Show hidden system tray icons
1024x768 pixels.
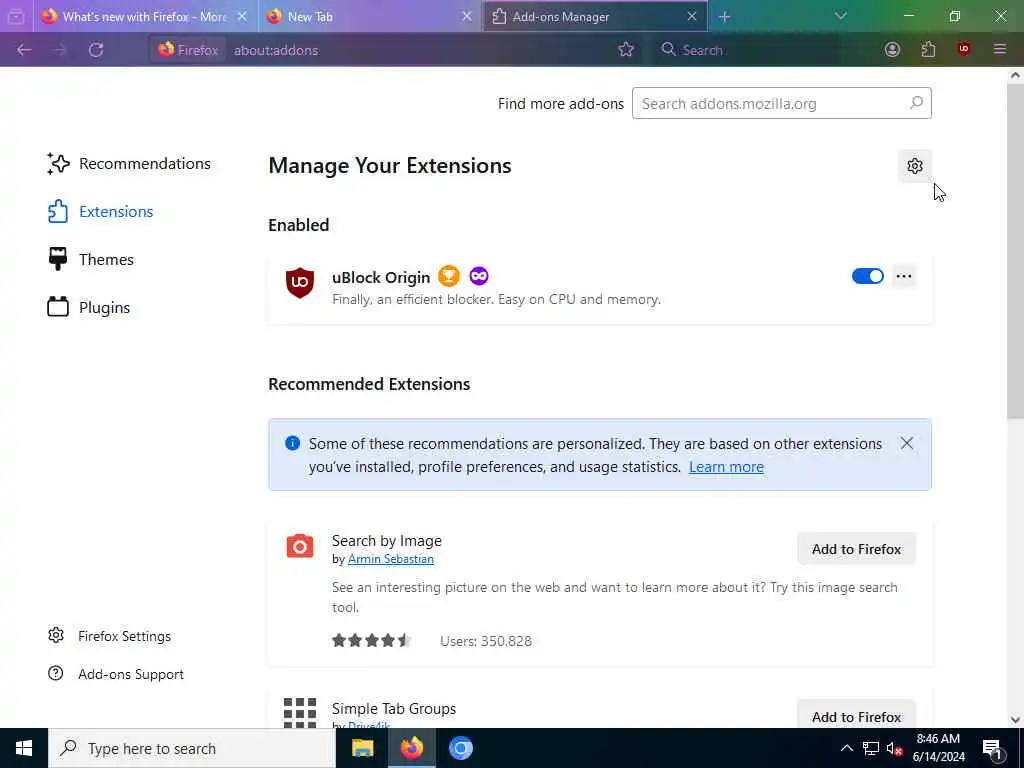point(846,748)
